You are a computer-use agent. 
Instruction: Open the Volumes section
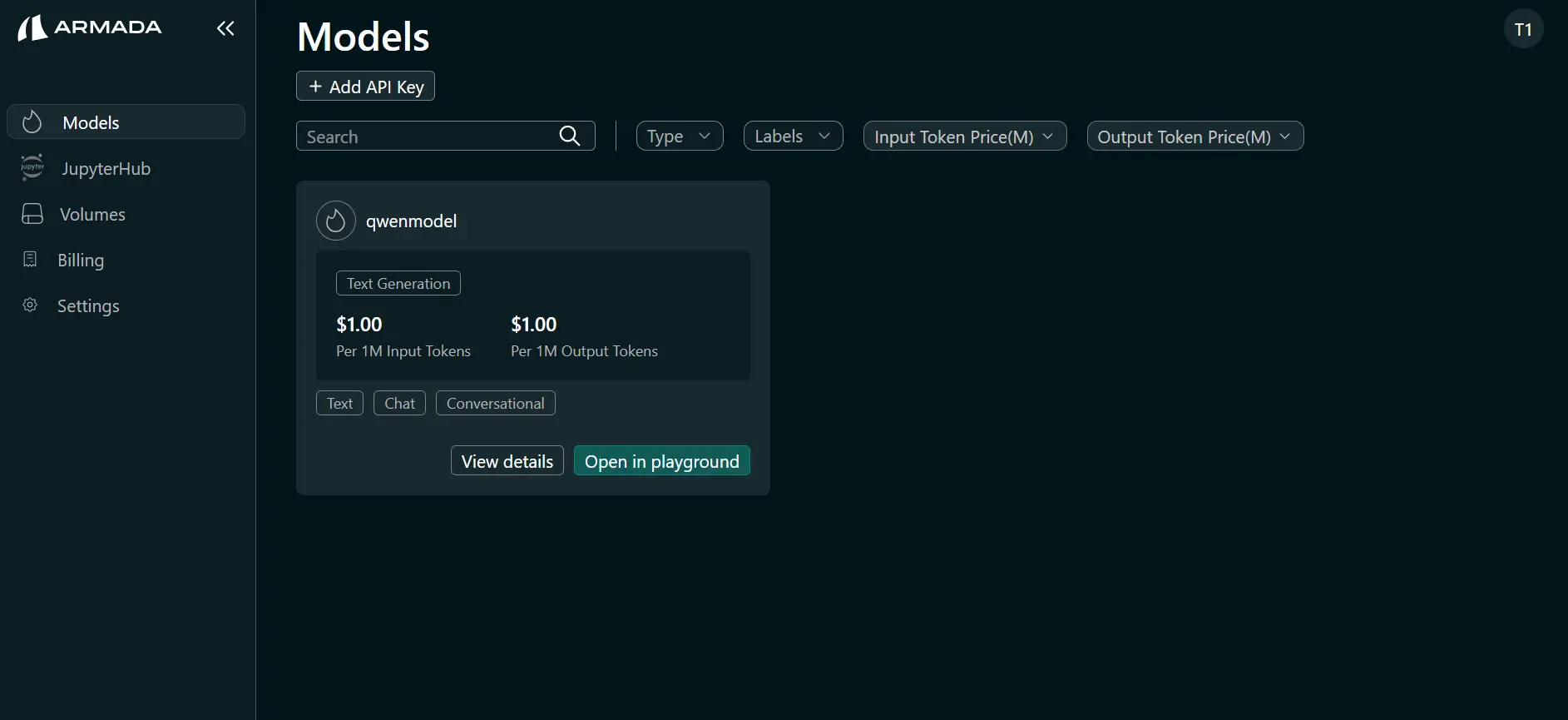[x=126, y=214]
